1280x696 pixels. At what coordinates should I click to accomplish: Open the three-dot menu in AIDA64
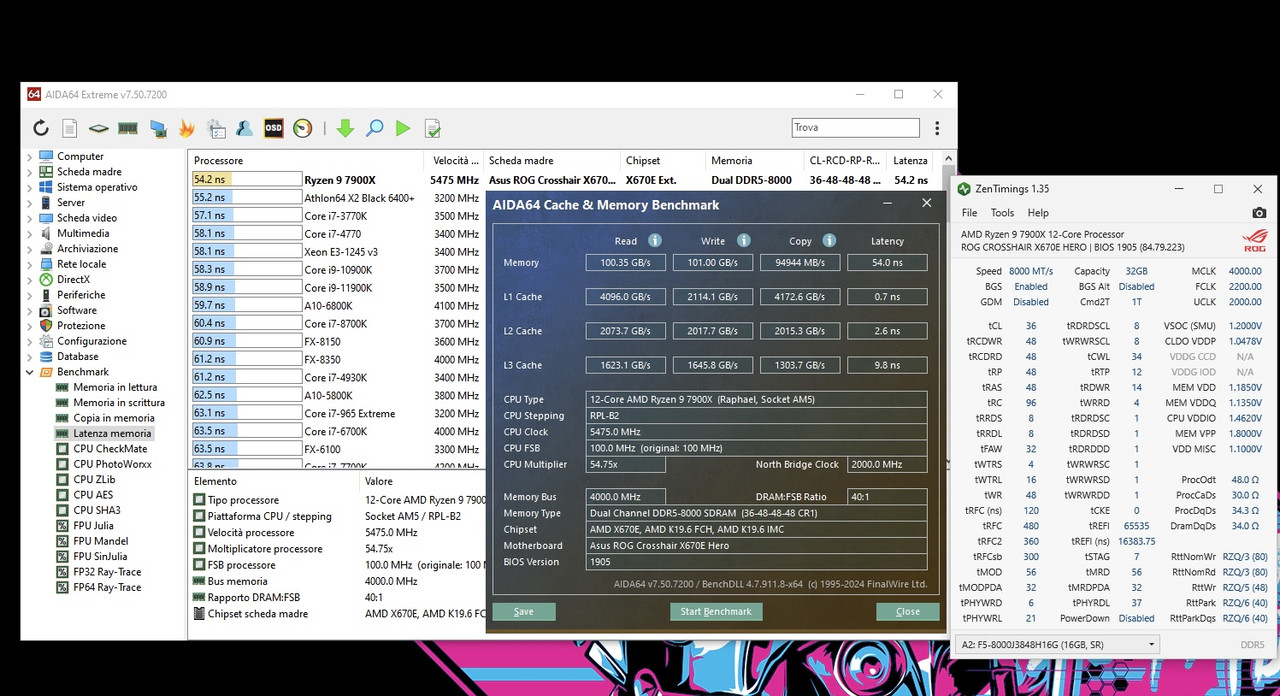click(937, 128)
